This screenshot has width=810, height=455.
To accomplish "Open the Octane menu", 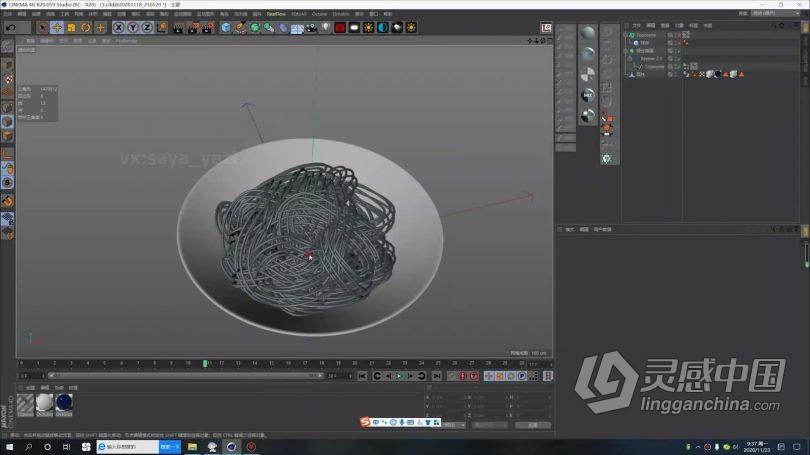I will tap(319, 14).
